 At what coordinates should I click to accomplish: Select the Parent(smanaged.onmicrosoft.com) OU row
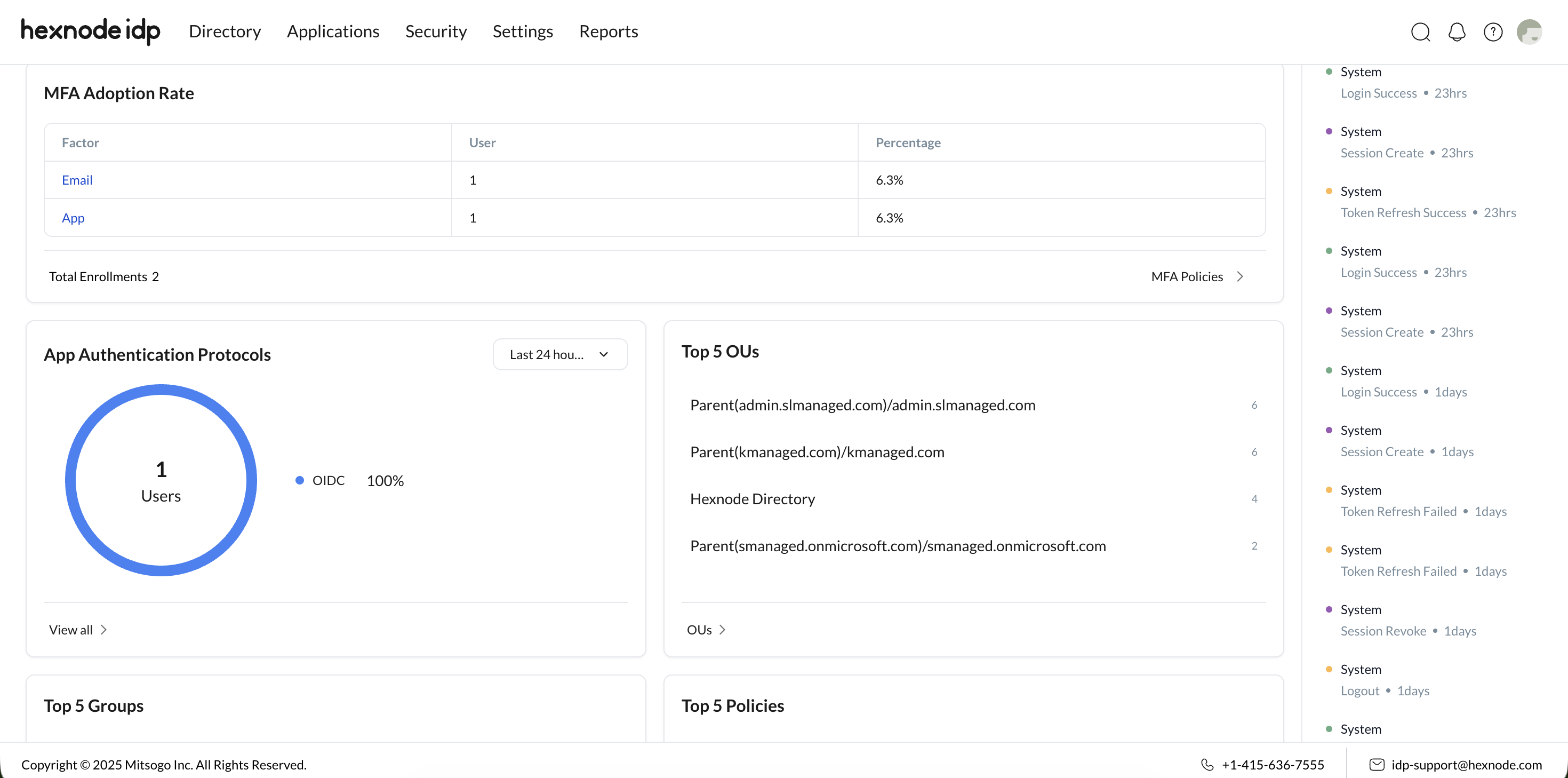pos(973,545)
